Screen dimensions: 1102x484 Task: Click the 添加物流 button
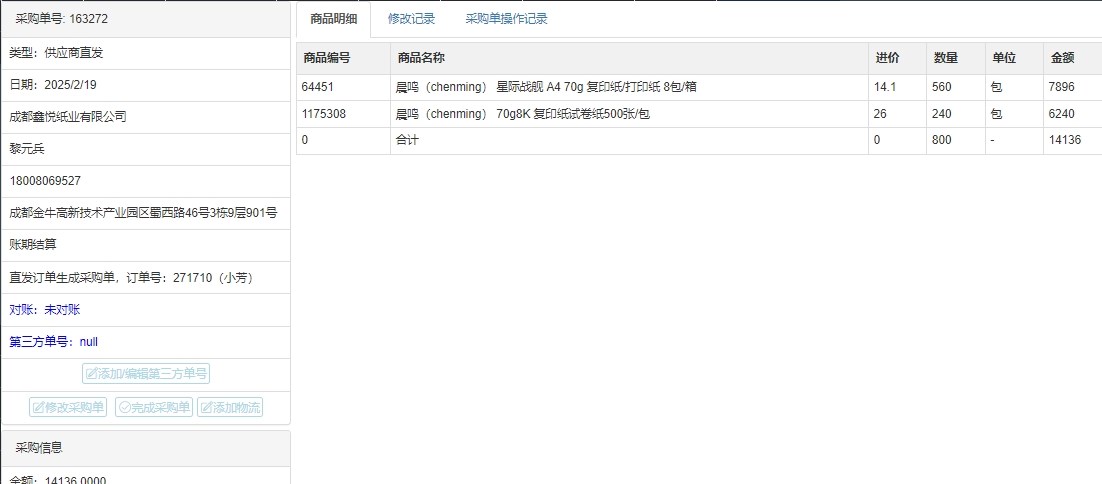coord(231,407)
